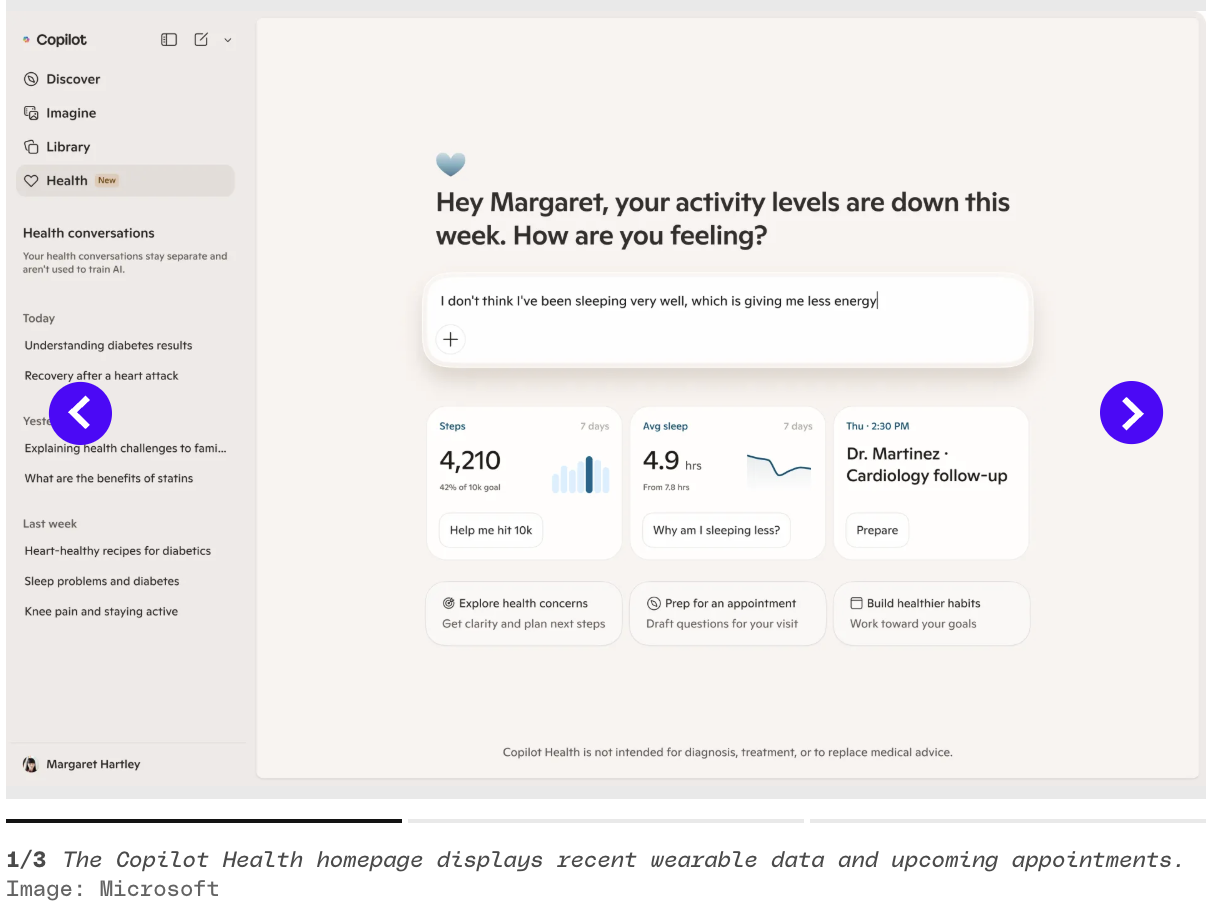Open 'Explaining health challenges to family' conversation

[x=126, y=448]
